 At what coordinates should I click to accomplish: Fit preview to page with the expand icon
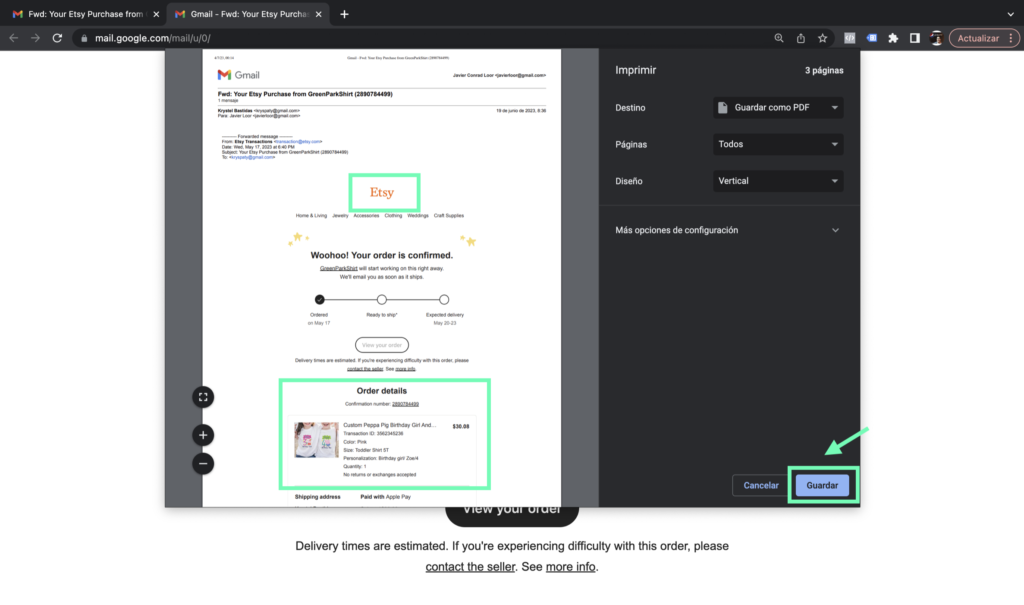click(203, 397)
